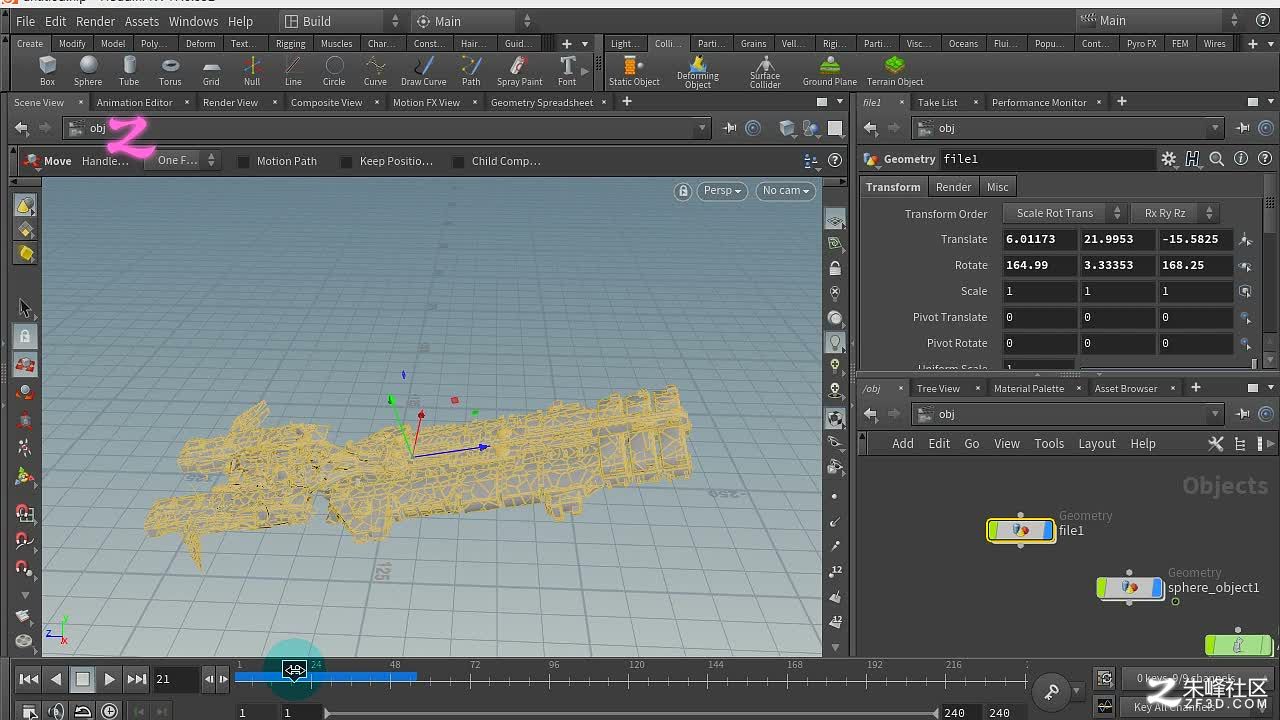Click the current frame number field
Screen dimensions: 1280x720
(176, 679)
